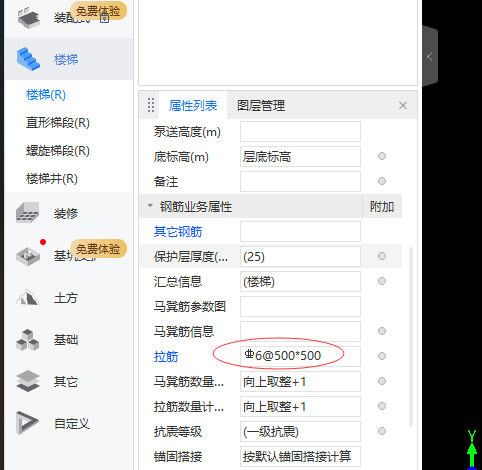Click the 马凳筋参数图 row label
Viewport: 482px width, 470px height.
(190, 307)
